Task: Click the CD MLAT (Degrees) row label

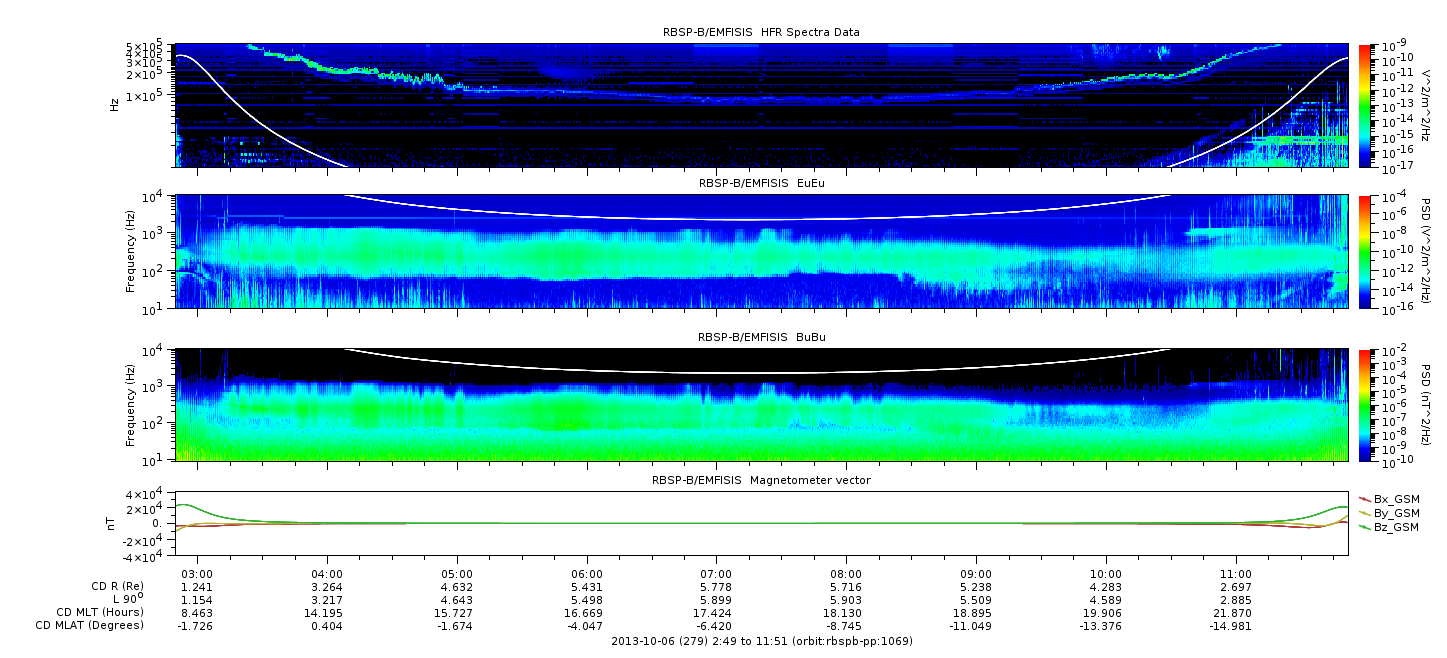Action: click(91, 625)
